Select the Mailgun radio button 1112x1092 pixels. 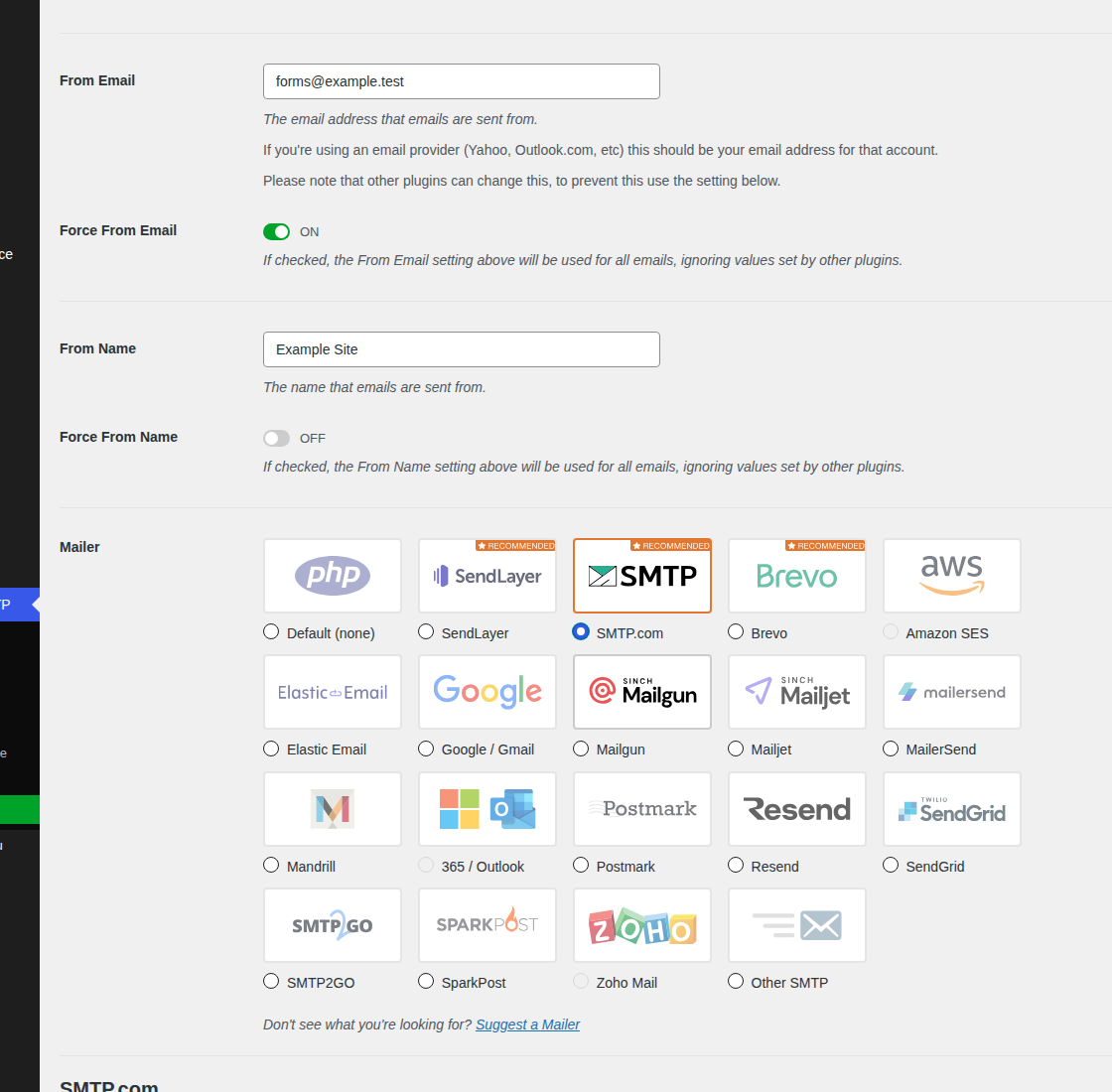[581, 749]
